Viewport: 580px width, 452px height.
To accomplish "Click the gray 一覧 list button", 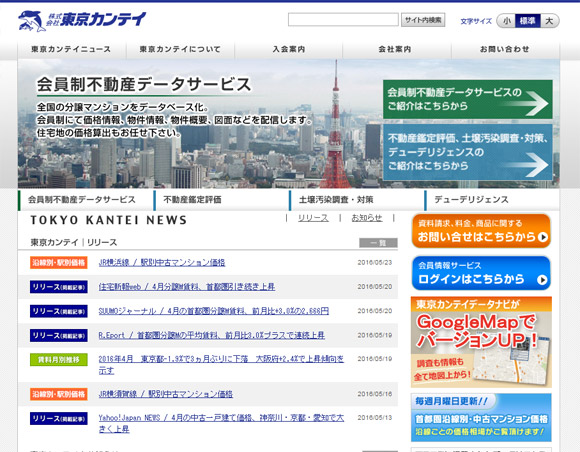I will click(x=378, y=243).
